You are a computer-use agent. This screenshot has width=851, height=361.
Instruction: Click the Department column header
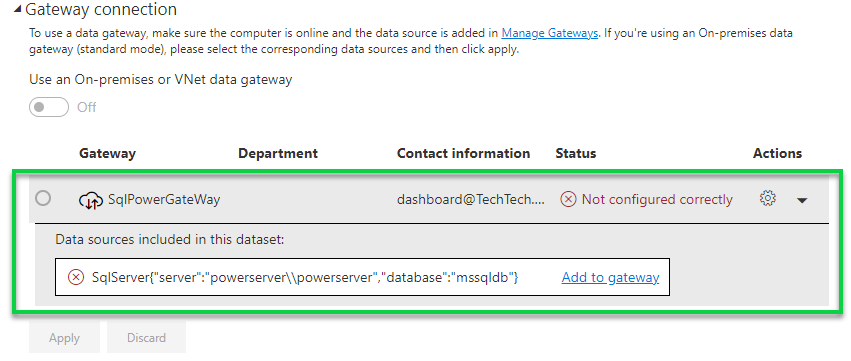[278, 154]
